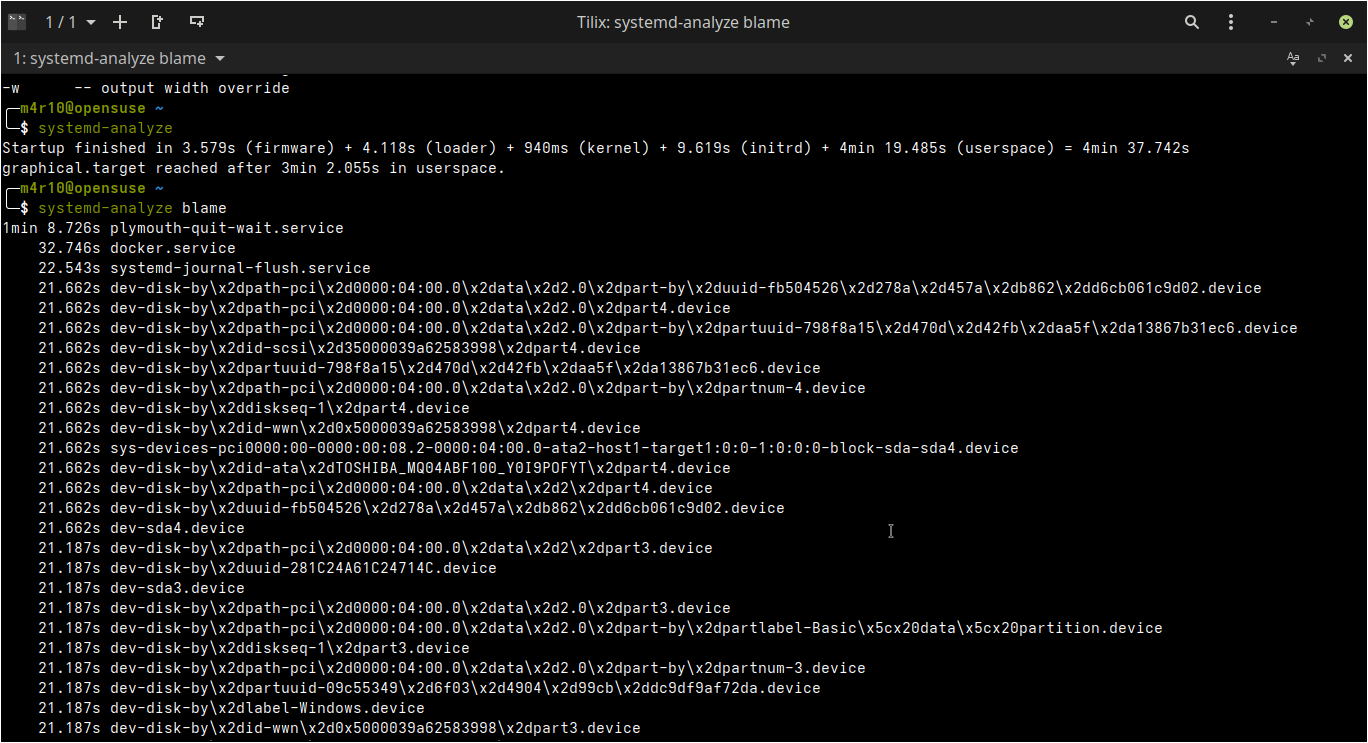Click the x2ddiskseq-1 x2dpart3.device line

click(x=254, y=648)
